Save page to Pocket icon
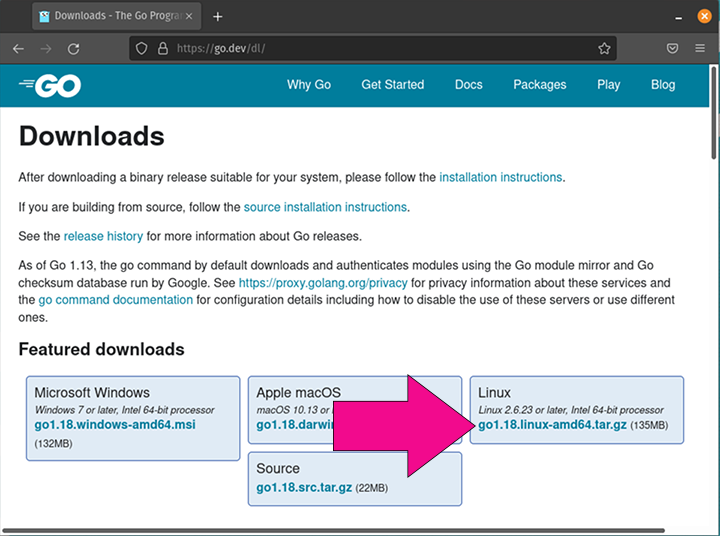The width and height of the screenshot is (720, 536). 672,48
